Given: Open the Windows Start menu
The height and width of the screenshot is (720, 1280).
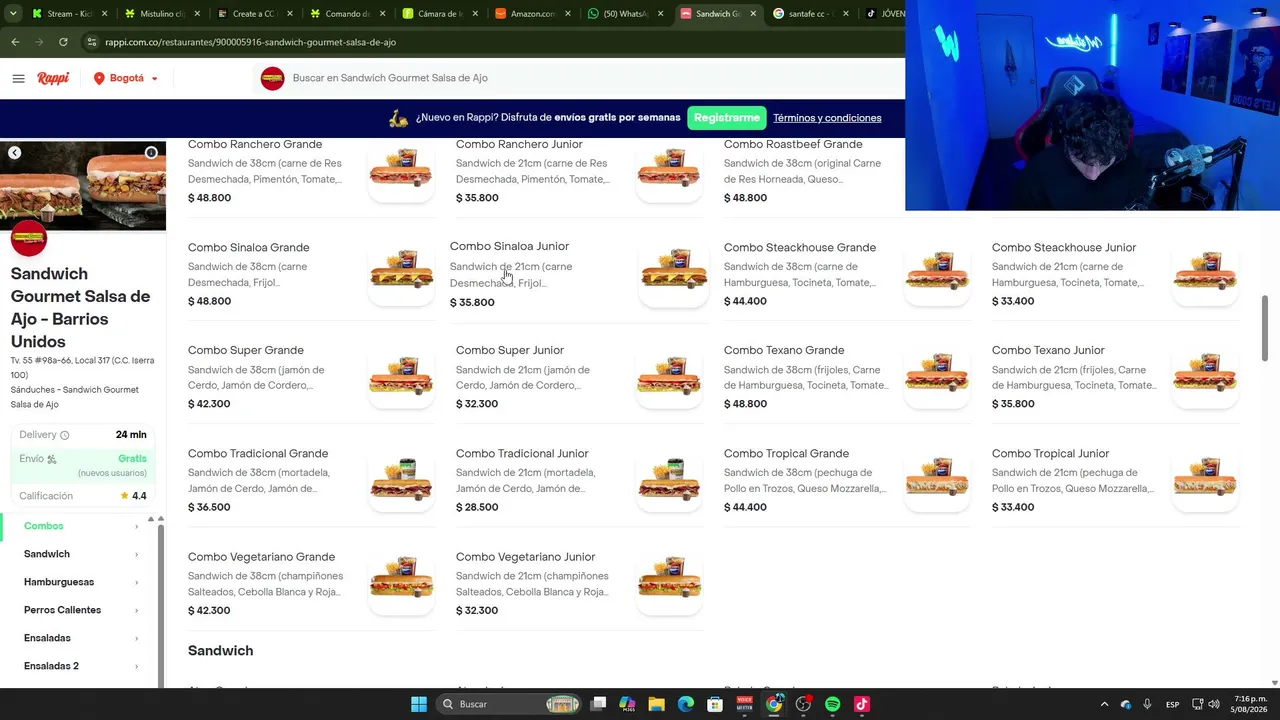Looking at the screenshot, I should [x=419, y=704].
